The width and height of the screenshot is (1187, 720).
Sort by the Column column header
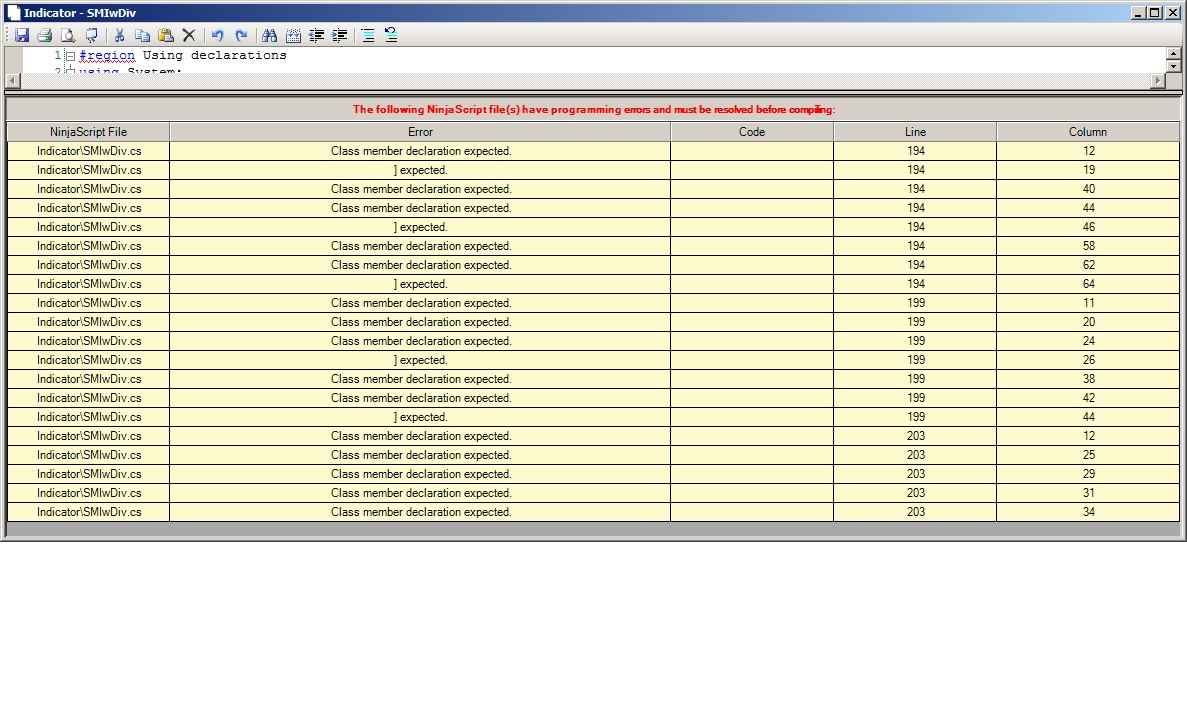pyautogui.click(x=1088, y=132)
